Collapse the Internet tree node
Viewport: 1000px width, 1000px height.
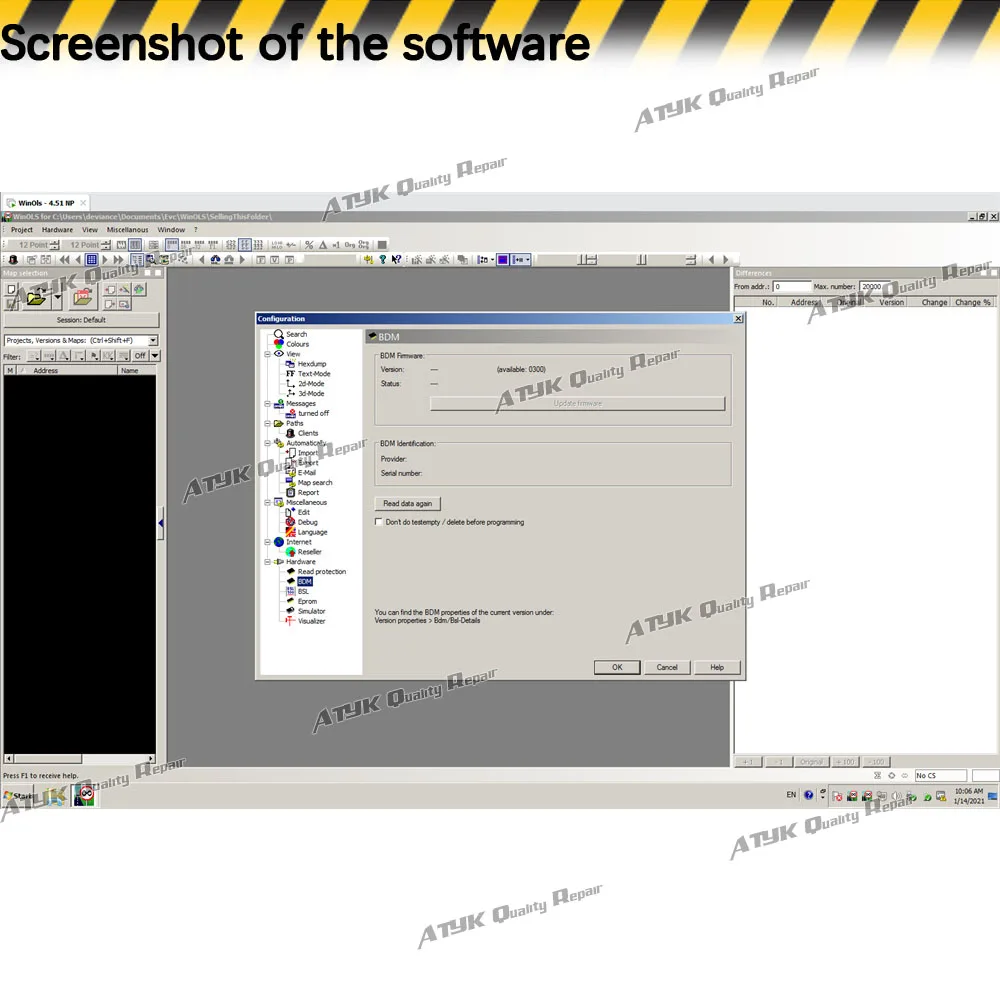[268, 542]
